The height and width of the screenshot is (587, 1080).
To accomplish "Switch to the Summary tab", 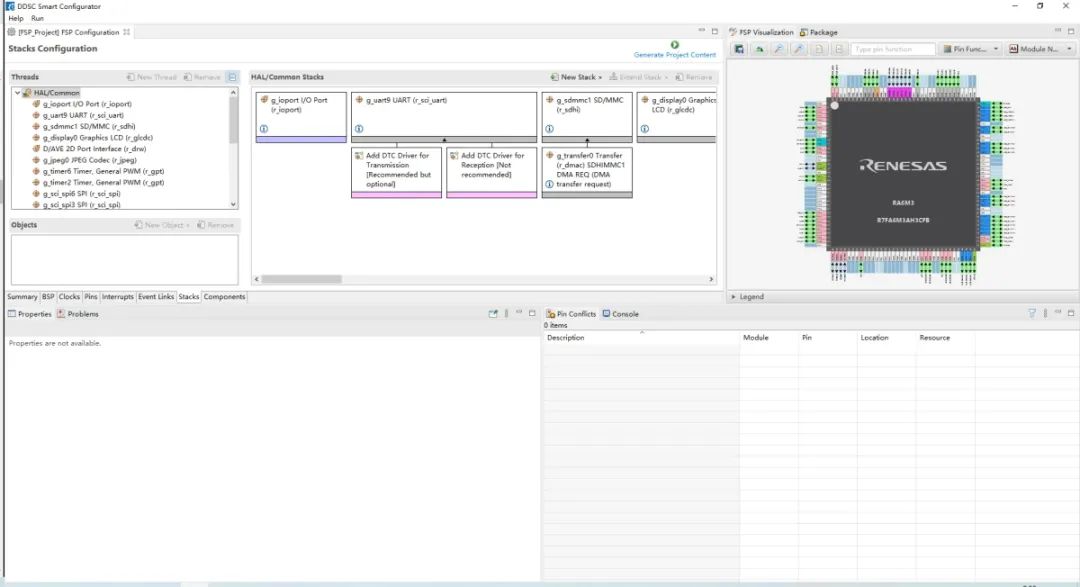I will tap(22, 297).
